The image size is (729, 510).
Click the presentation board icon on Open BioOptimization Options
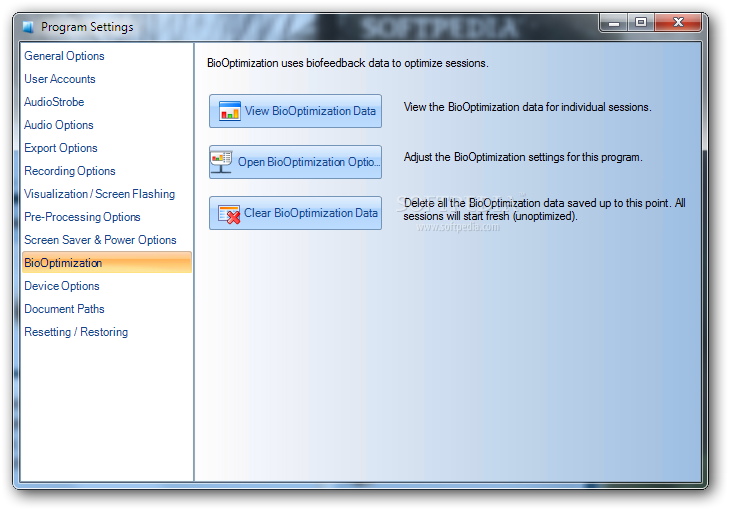coord(221,162)
